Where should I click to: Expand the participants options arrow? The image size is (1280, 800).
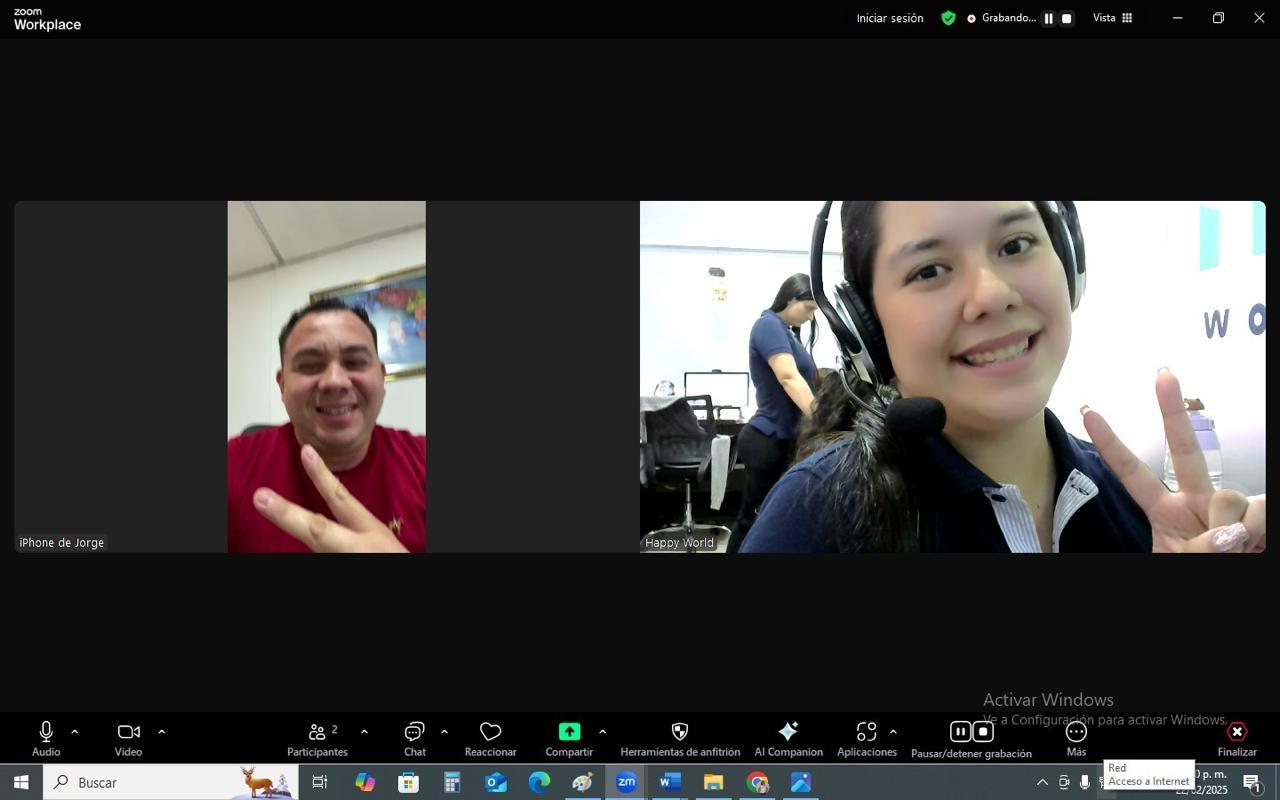click(364, 732)
